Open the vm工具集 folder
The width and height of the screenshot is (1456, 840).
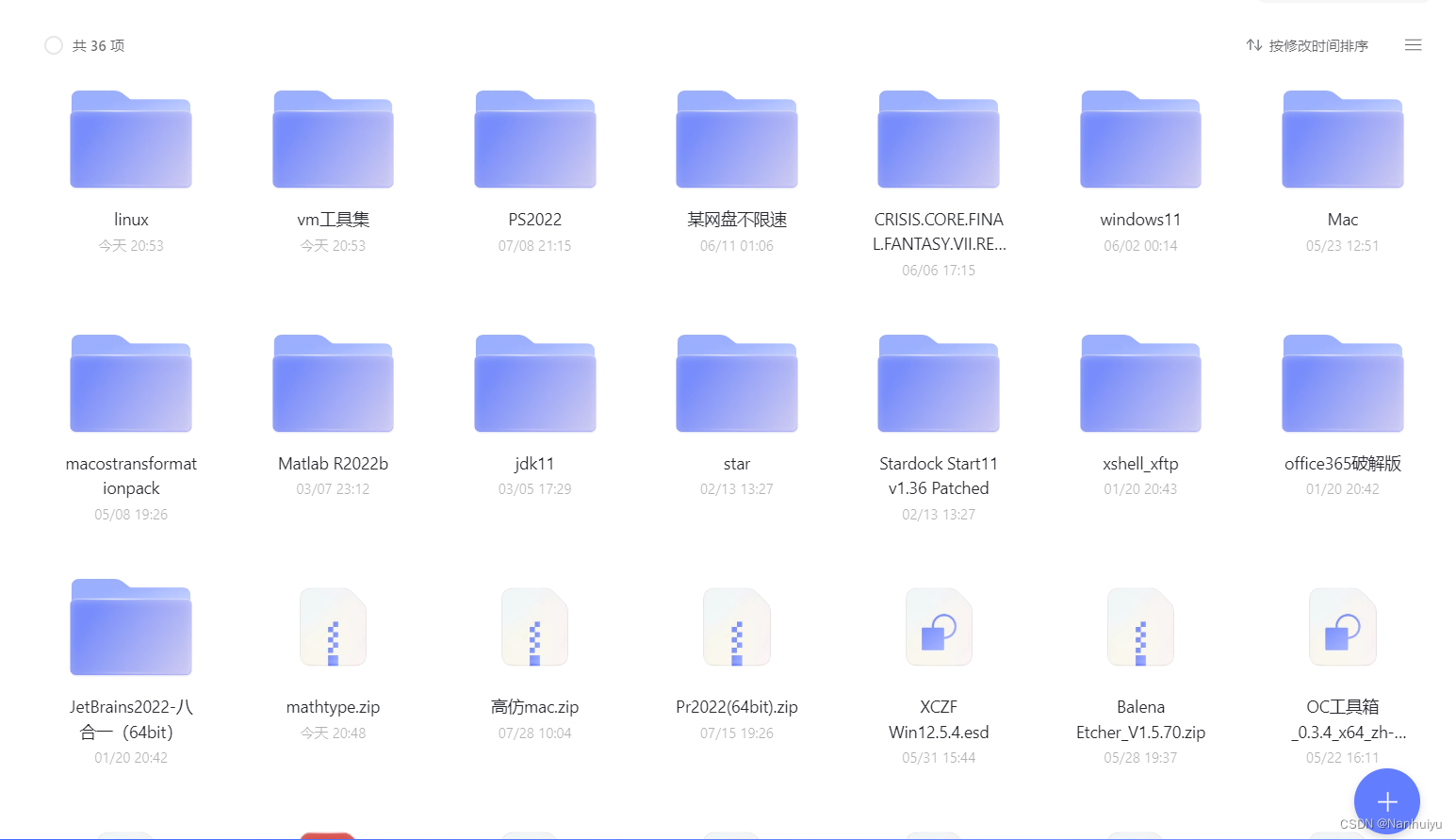point(333,140)
